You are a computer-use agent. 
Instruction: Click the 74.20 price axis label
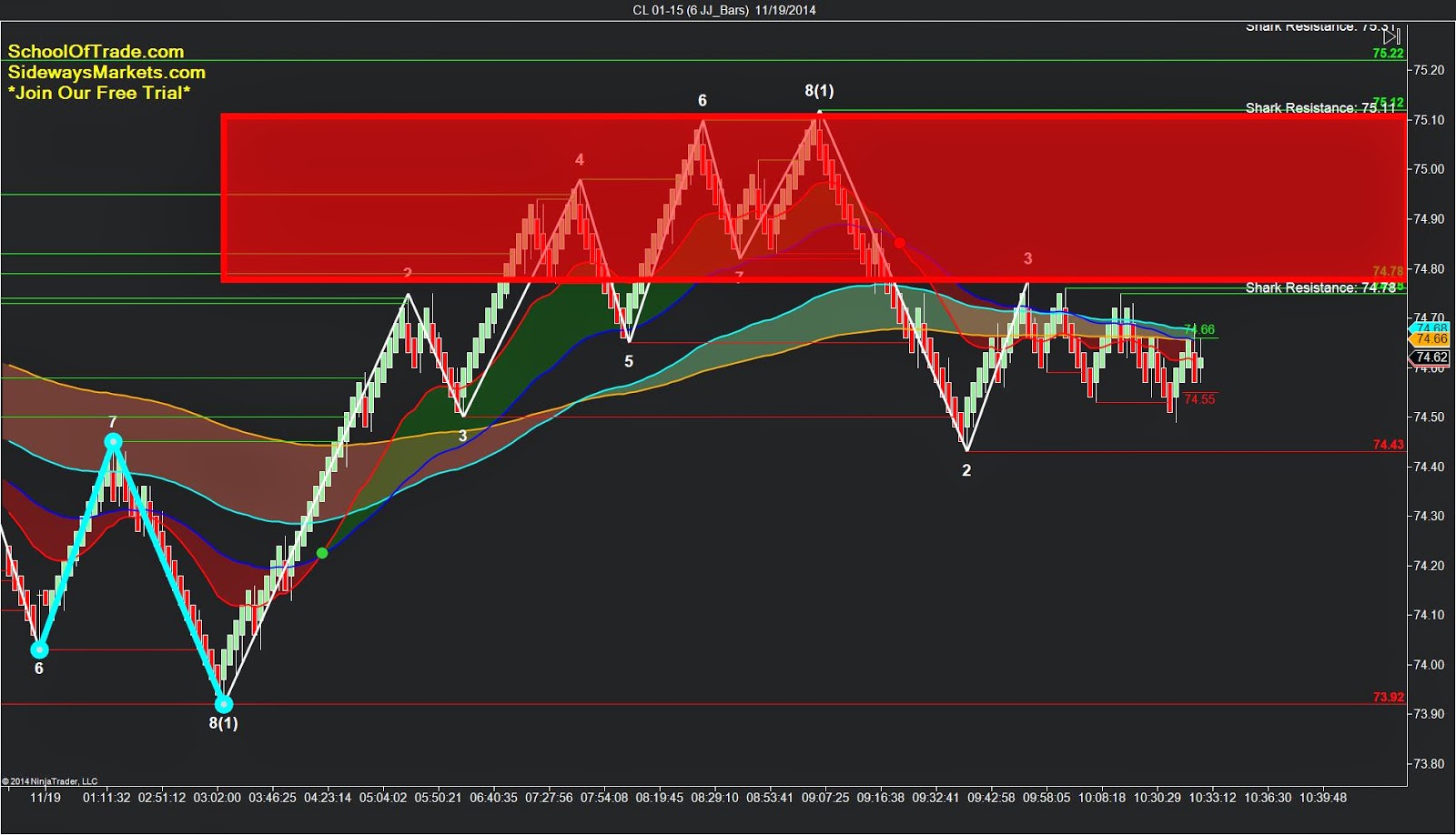[x=1429, y=566]
